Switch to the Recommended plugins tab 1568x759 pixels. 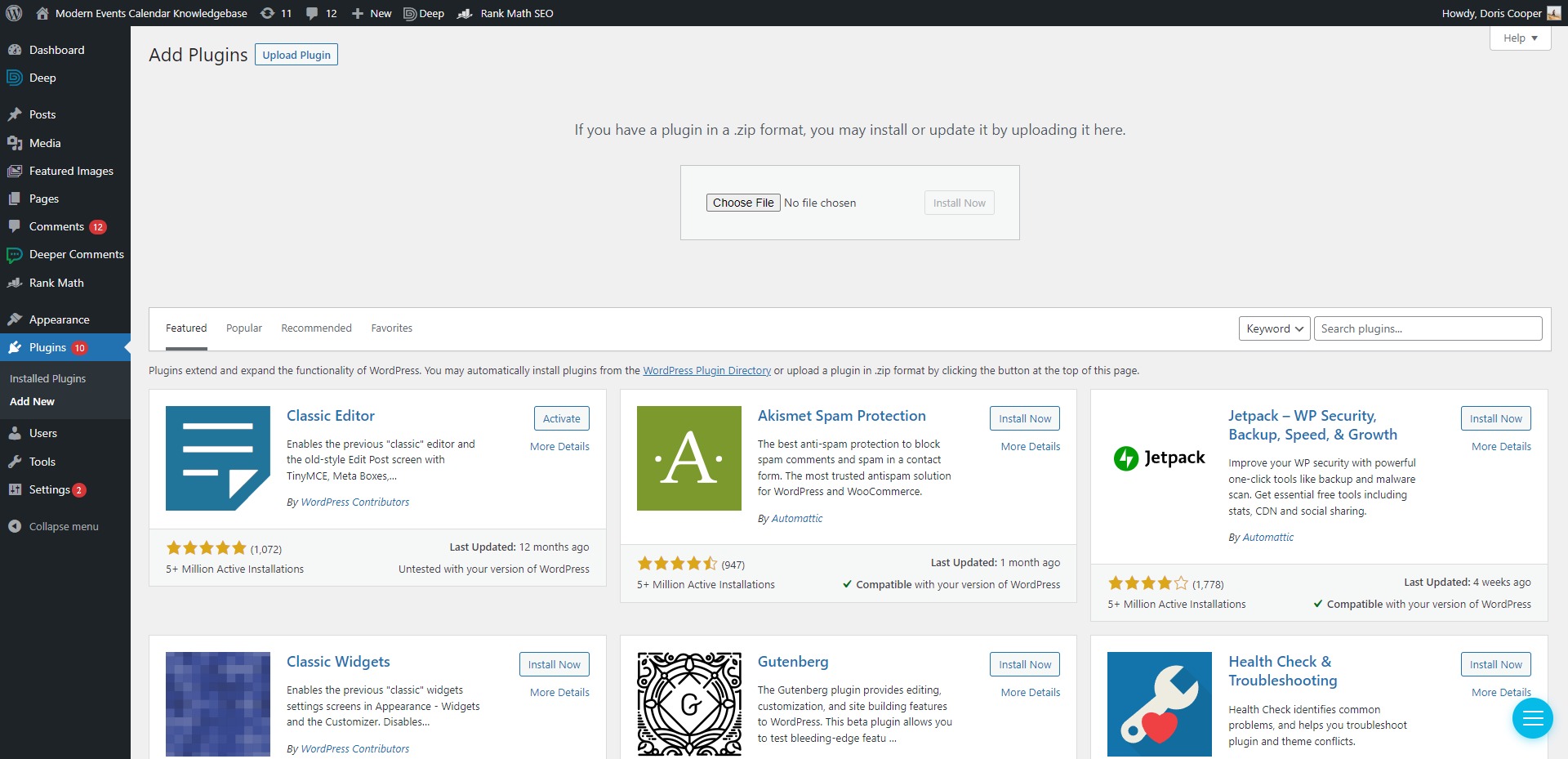pos(316,328)
